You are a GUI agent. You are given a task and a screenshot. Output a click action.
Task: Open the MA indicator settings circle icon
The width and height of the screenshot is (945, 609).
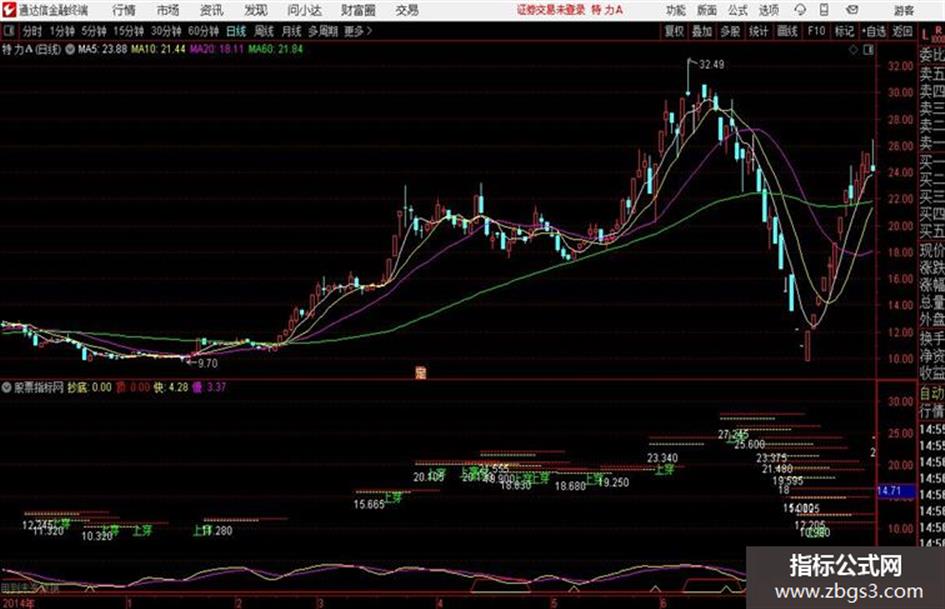pyautogui.click(x=70, y=49)
